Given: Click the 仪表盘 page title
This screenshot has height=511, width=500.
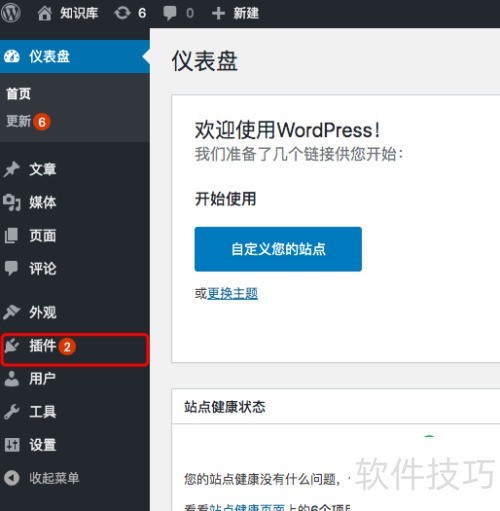Looking at the screenshot, I should click(204, 61).
